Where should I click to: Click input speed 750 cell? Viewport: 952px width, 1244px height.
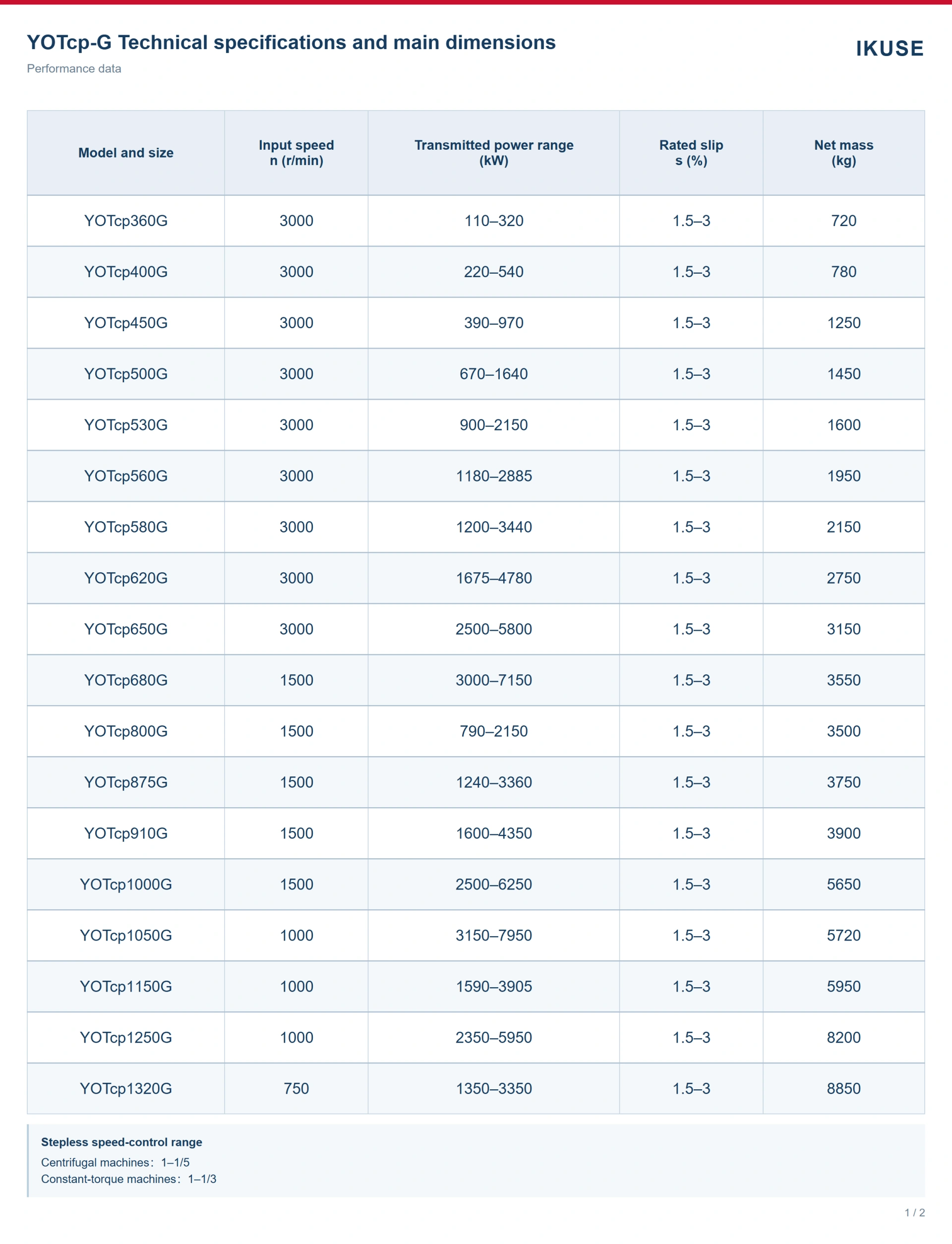pyautogui.click(x=297, y=1088)
